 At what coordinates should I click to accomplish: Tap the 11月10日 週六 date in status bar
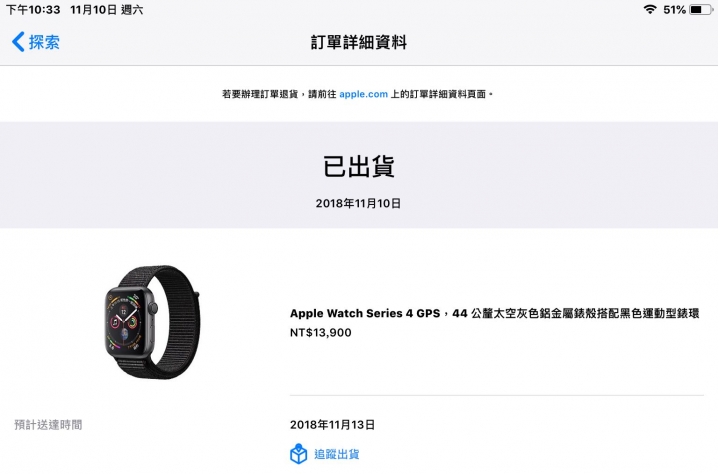click(x=107, y=10)
